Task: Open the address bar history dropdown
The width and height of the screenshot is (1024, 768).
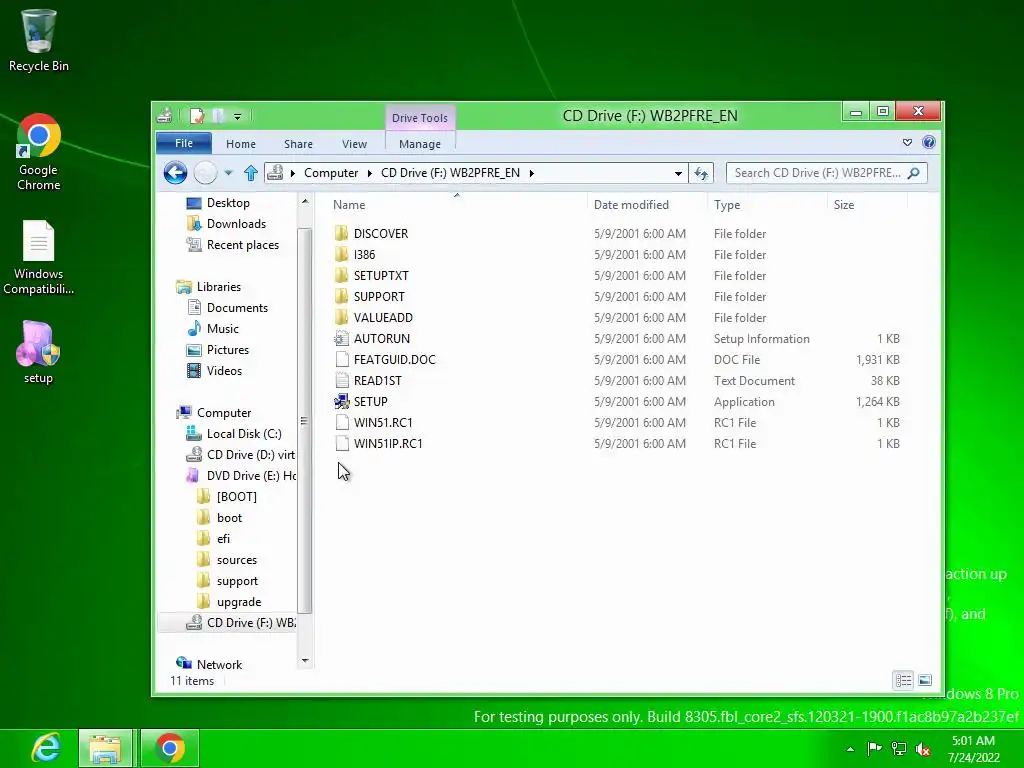Action: (x=678, y=173)
